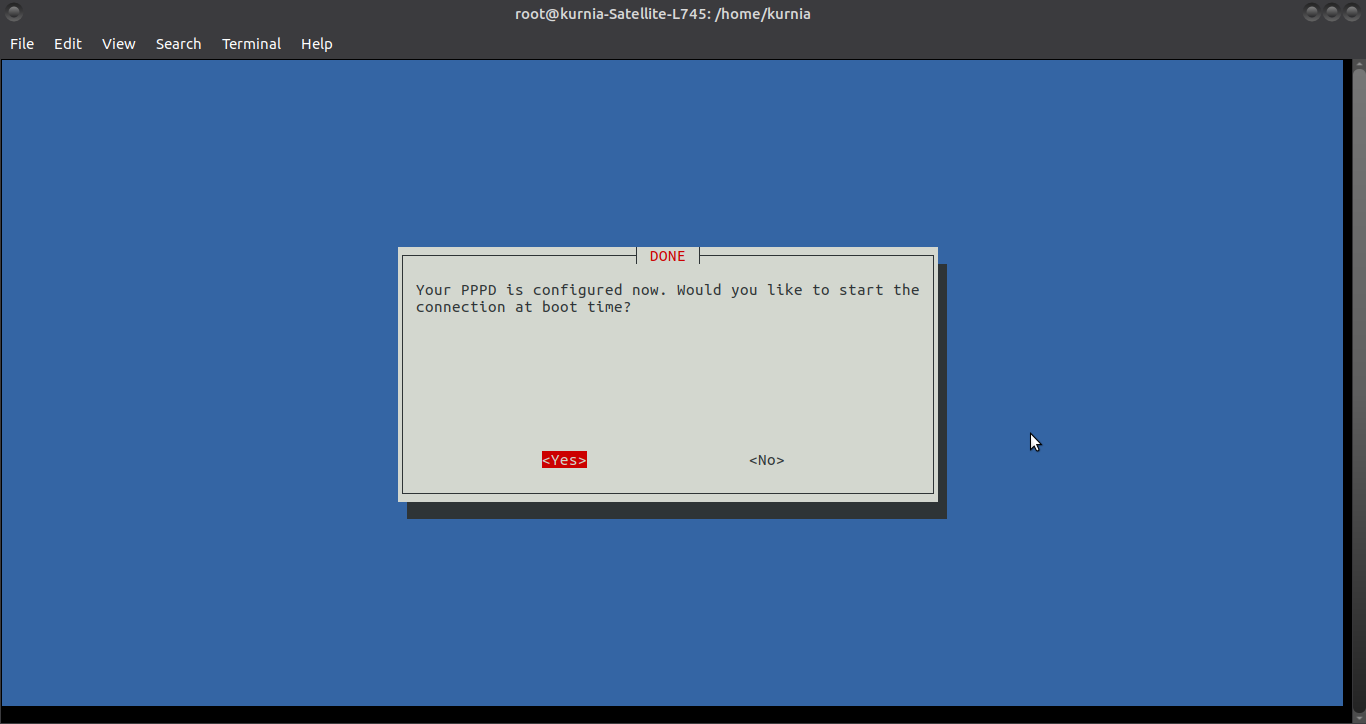This screenshot has height=724, width=1366.
Task: Open the File menu
Action: pos(21,43)
